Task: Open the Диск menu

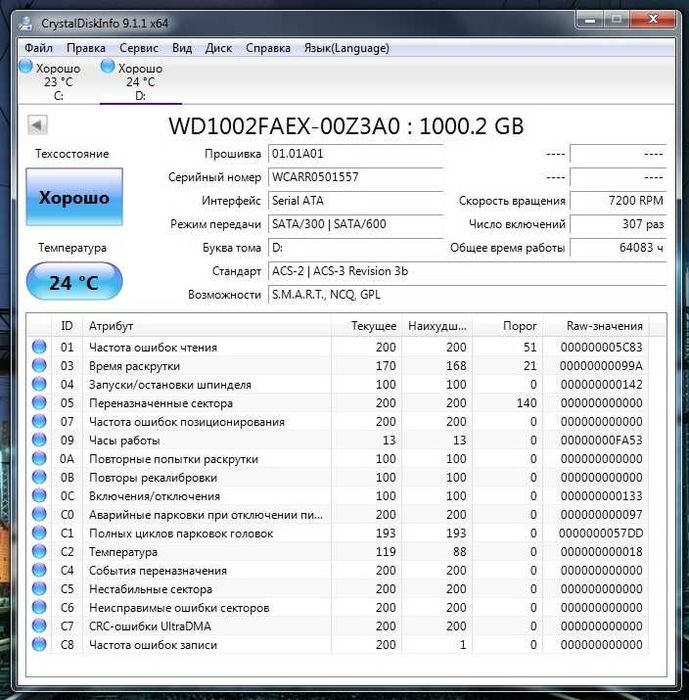Action: [x=218, y=48]
